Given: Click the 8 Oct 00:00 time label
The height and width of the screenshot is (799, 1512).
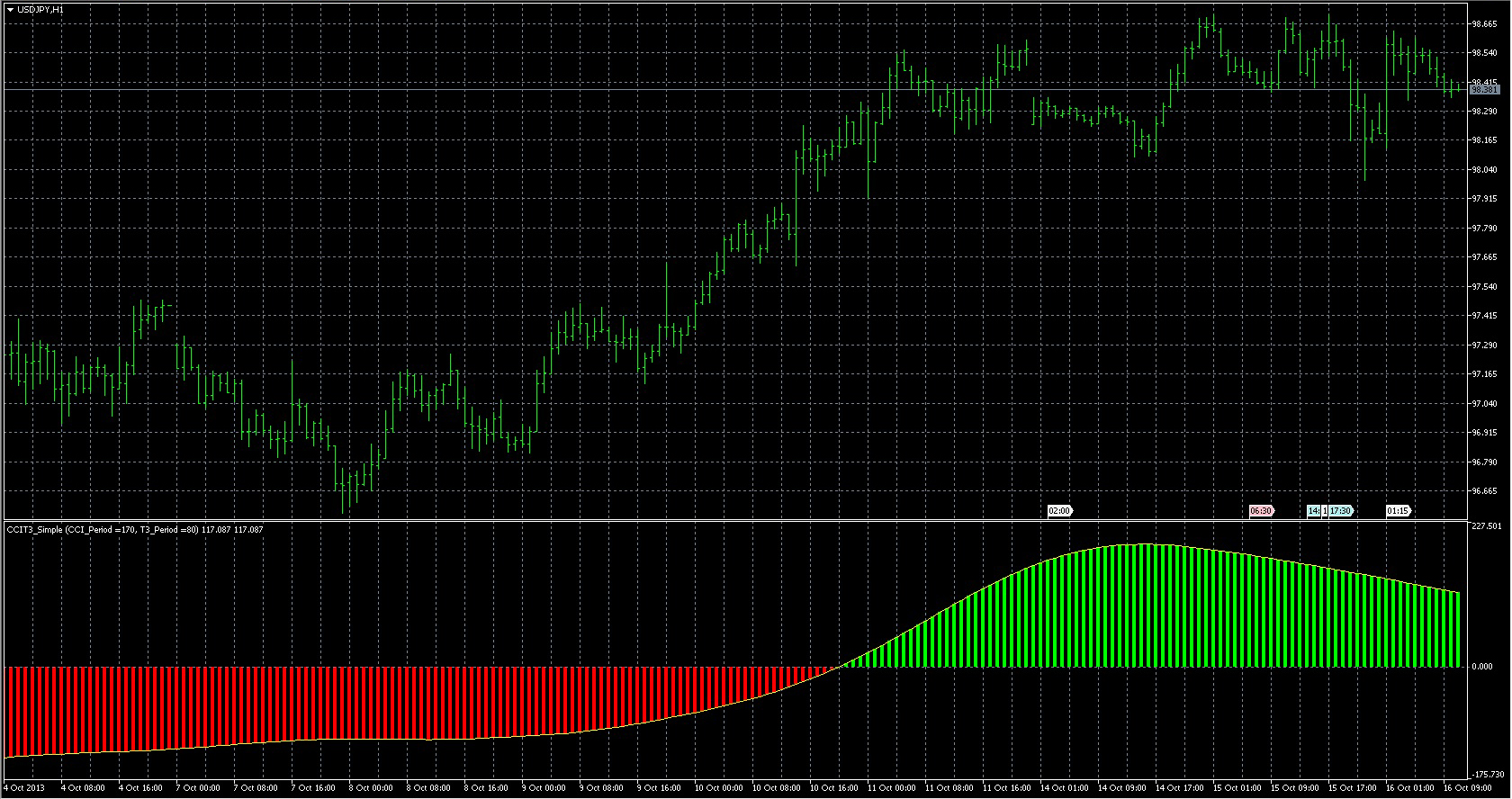Looking at the screenshot, I should click(x=371, y=788).
